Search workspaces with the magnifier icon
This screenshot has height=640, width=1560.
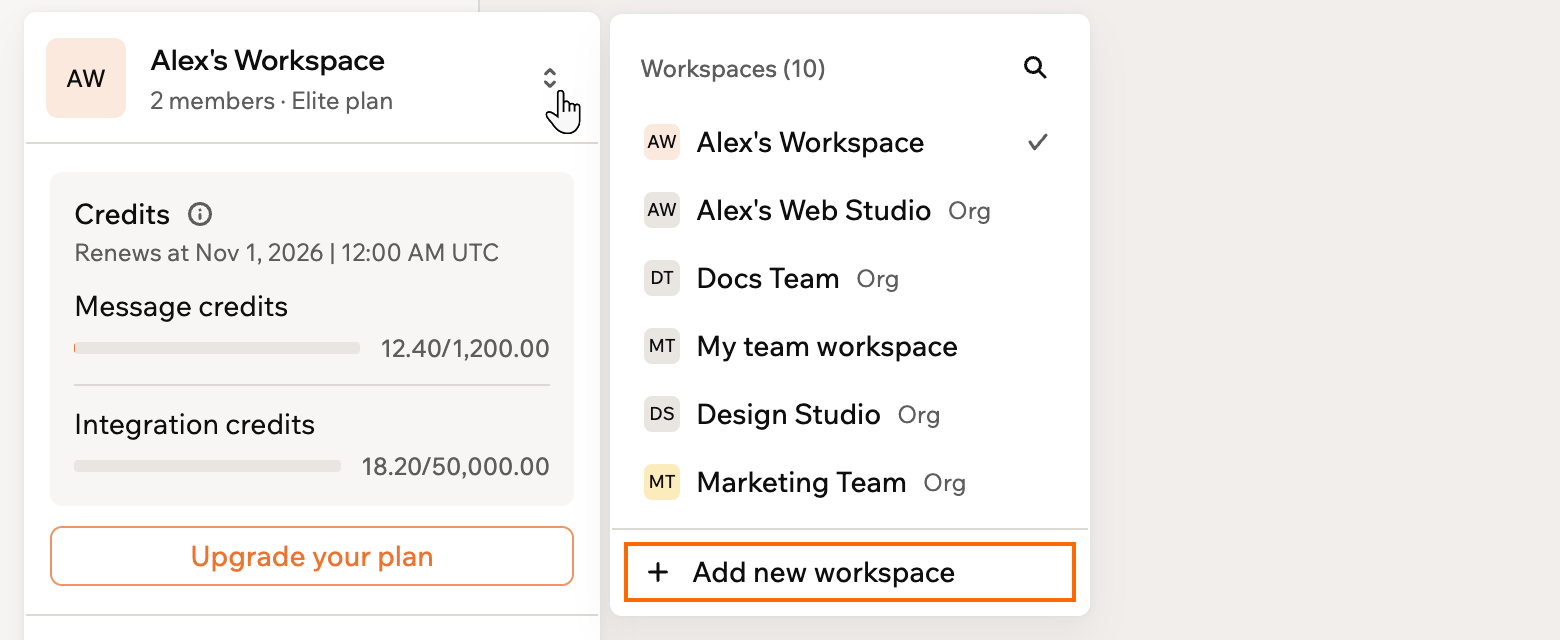tap(1035, 68)
